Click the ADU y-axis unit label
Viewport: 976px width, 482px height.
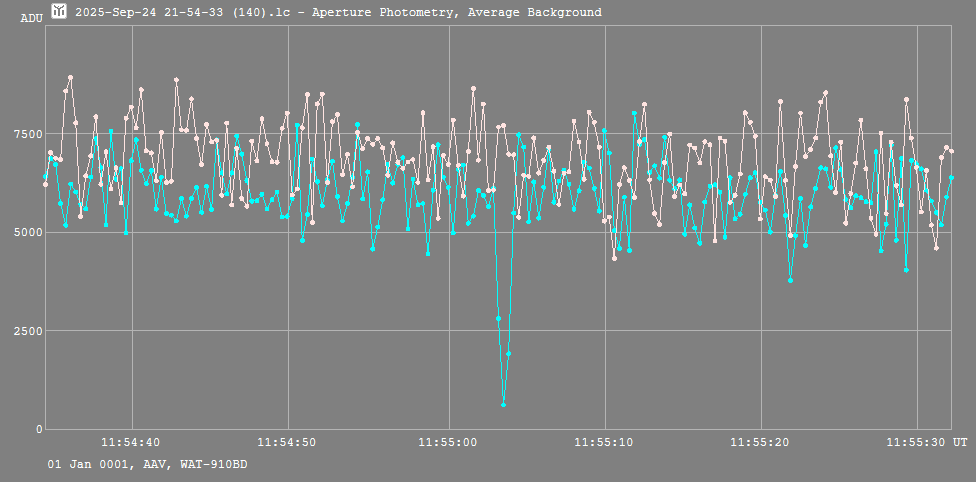[x=31, y=18]
